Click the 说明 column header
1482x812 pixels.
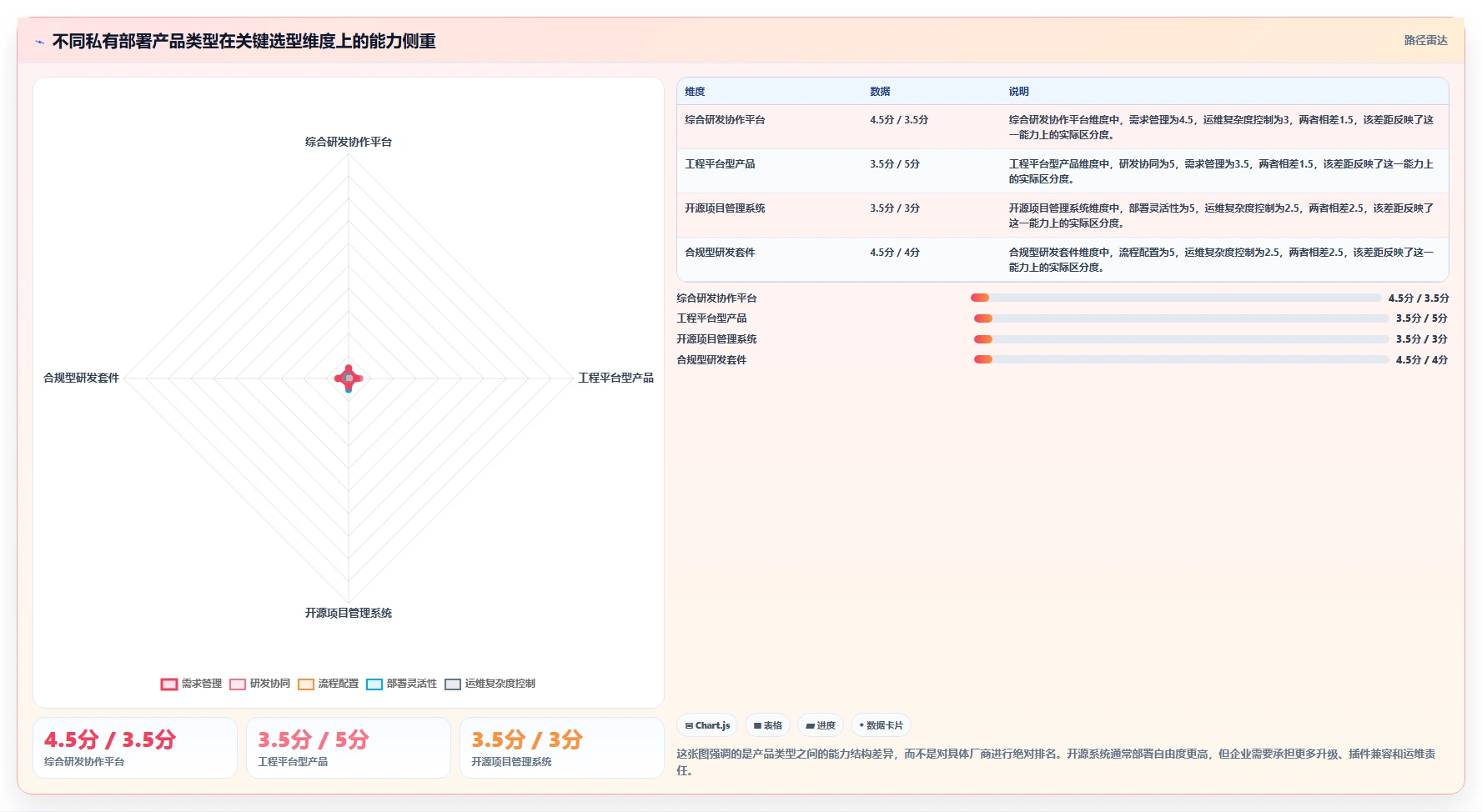click(1018, 92)
